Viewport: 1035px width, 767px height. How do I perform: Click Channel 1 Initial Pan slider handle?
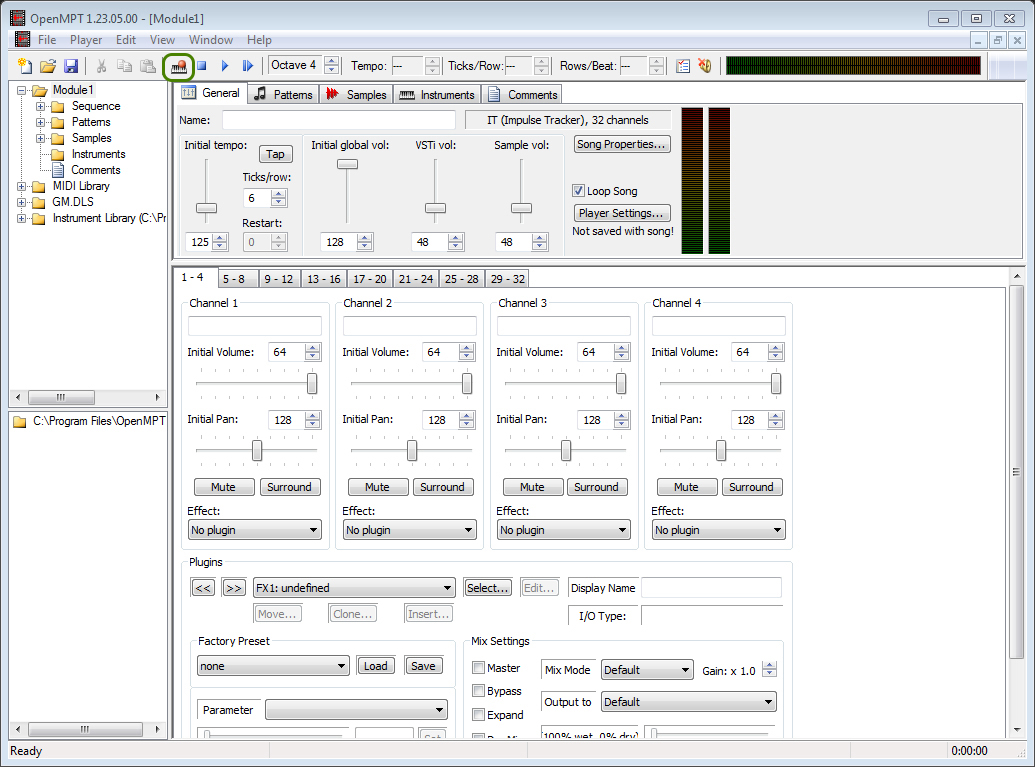tap(257, 451)
